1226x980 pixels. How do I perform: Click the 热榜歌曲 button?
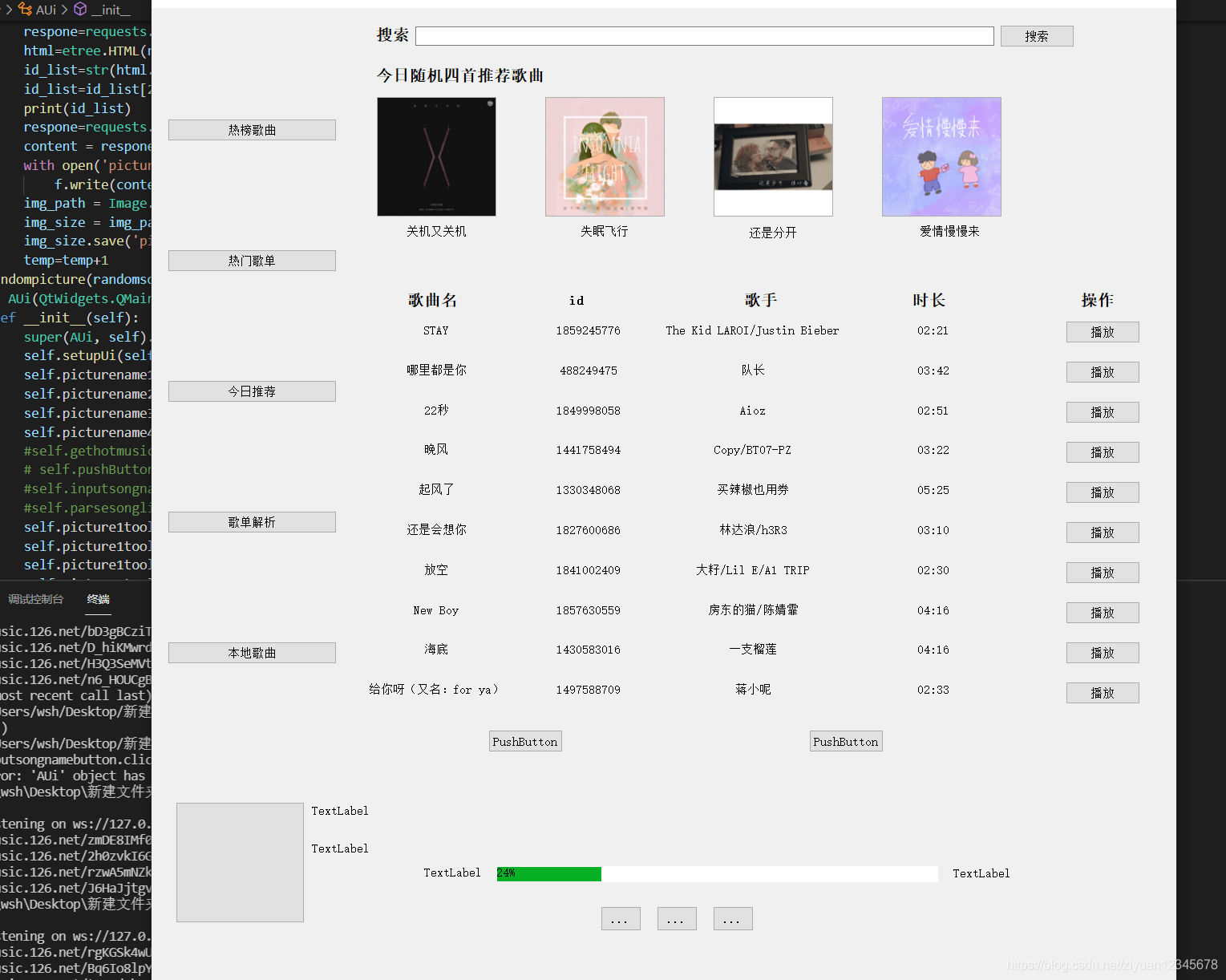251,129
